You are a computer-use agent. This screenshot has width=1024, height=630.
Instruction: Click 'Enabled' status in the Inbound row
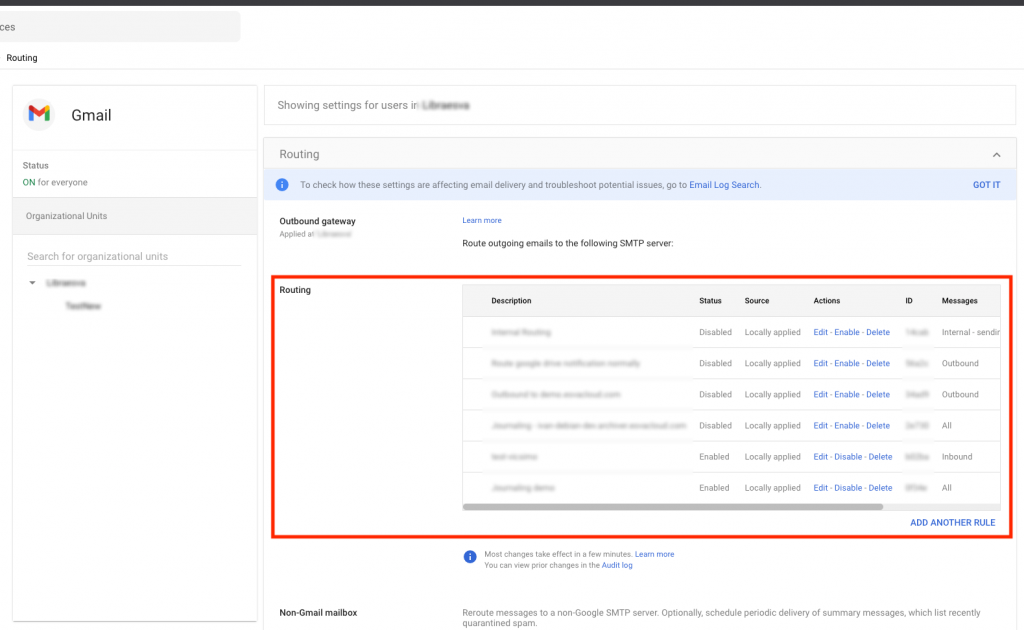[714, 456]
